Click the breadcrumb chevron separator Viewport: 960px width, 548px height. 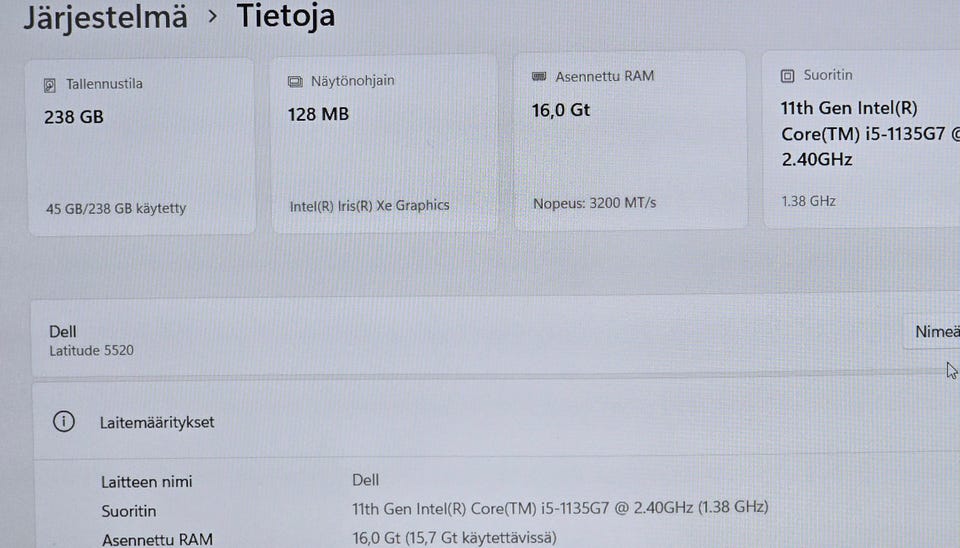pos(212,17)
